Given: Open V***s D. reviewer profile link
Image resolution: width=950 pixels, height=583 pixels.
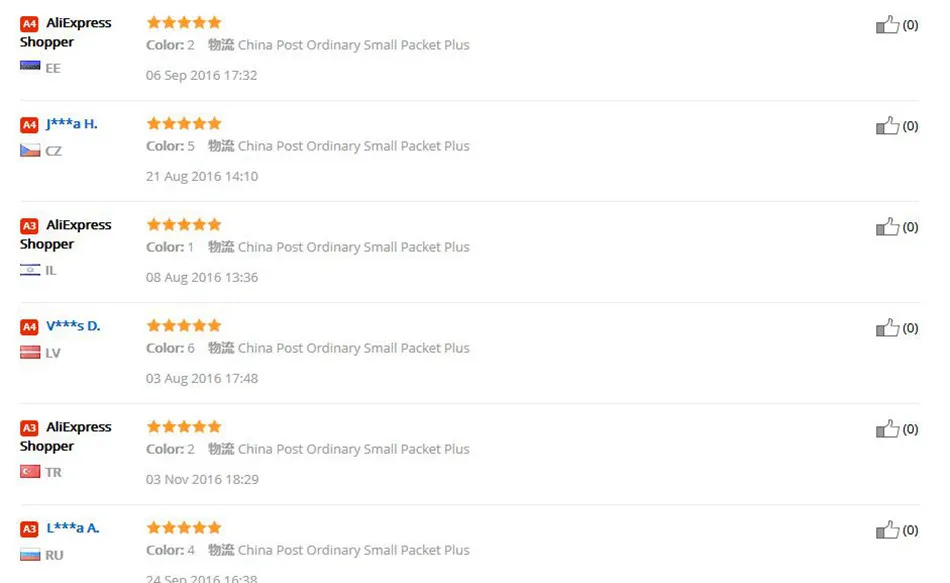Looking at the screenshot, I should coord(73,326).
